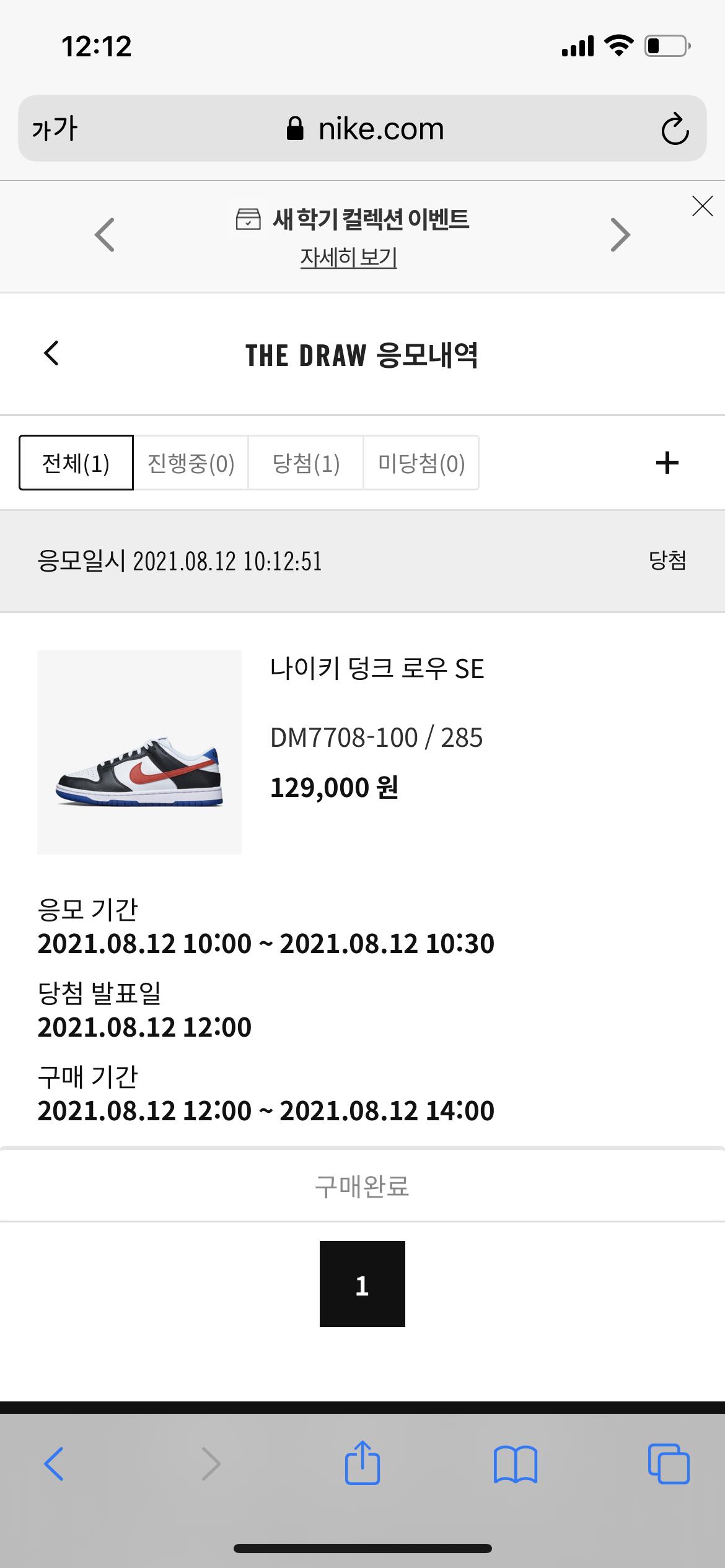Tap the 나이키 덩크 로우 SE product name
This screenshot has height=1568, width=725.
[x=377, y=669]
